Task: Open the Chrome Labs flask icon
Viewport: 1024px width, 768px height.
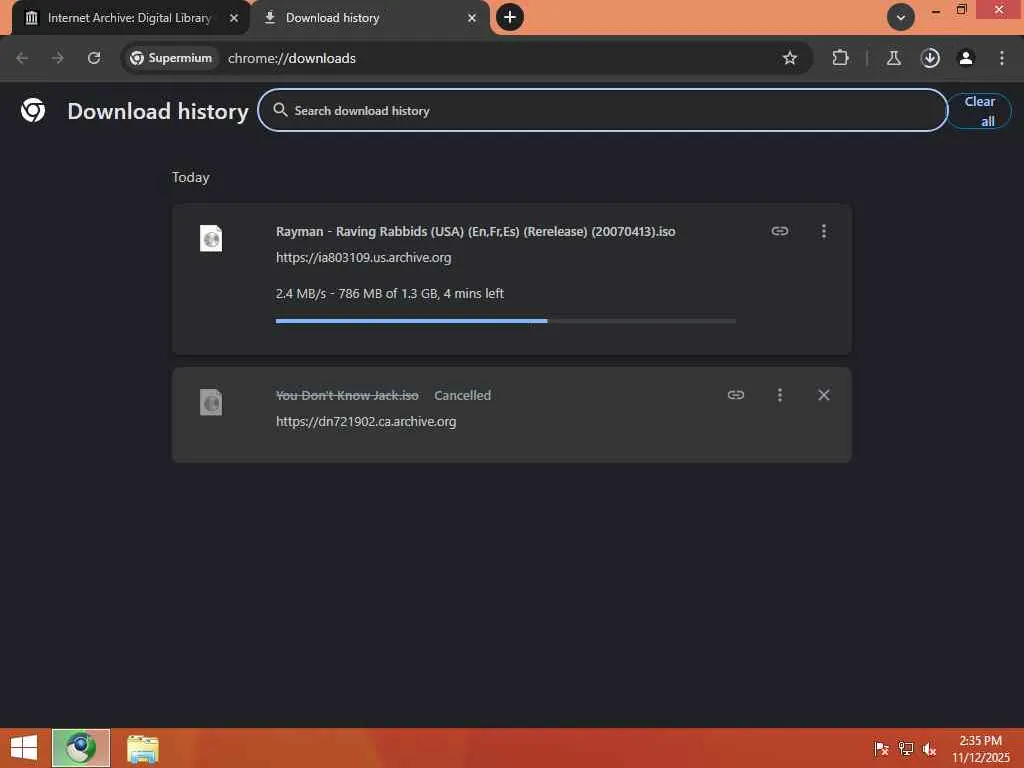Action: pyautogui.click(x=893, y=58)
